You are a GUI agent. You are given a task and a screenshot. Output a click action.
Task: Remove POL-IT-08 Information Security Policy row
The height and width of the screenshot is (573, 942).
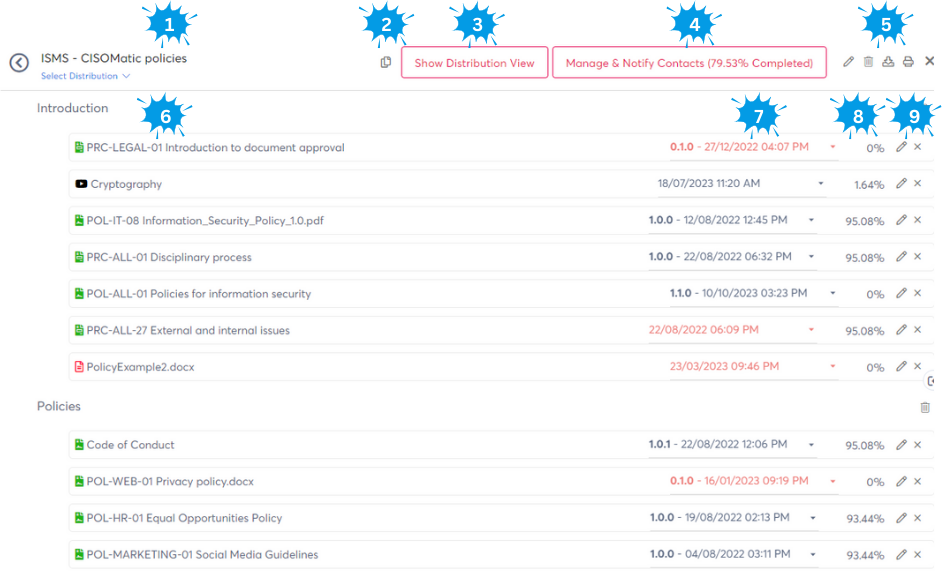(917, 220)
